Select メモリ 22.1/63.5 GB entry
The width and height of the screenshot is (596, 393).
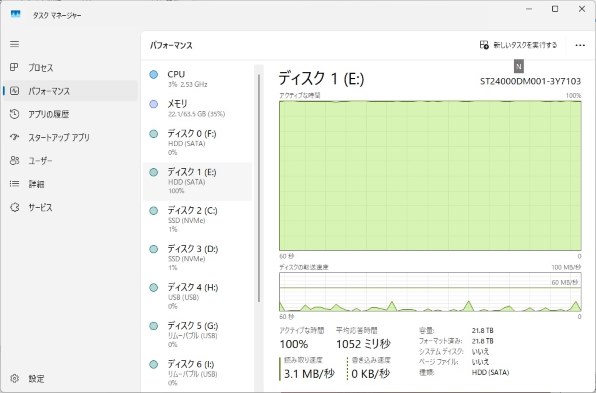click(197, 108)
